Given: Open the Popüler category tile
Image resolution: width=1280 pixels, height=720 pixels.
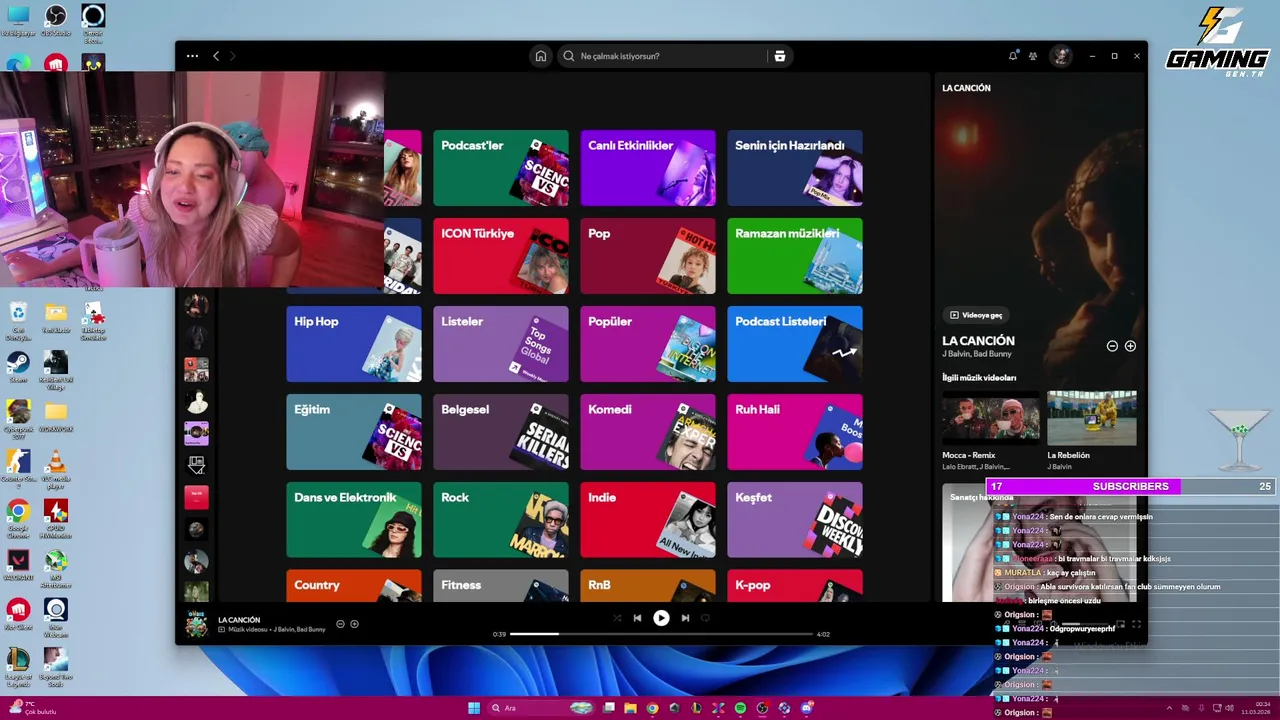Looking at the screenshot, I should (x=648, y=344).
